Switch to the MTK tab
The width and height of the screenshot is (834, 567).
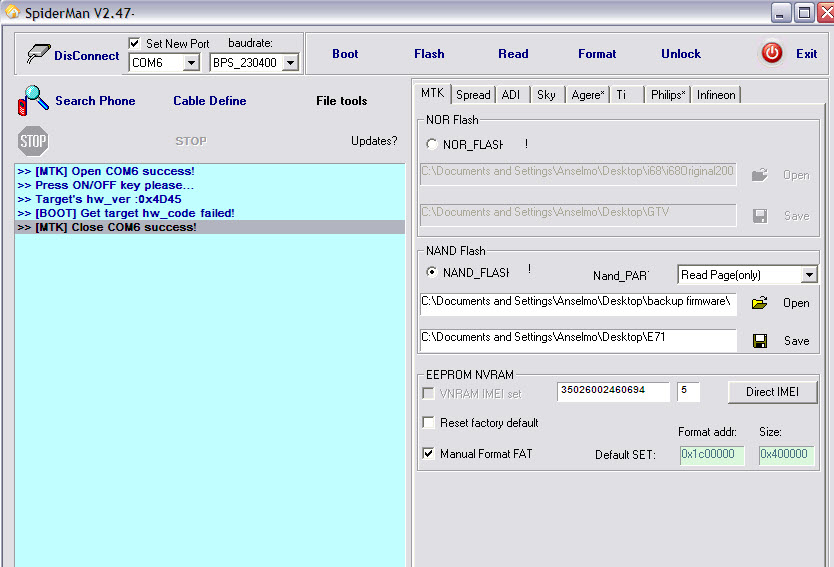pyautogui.click(x=432, y=93)
